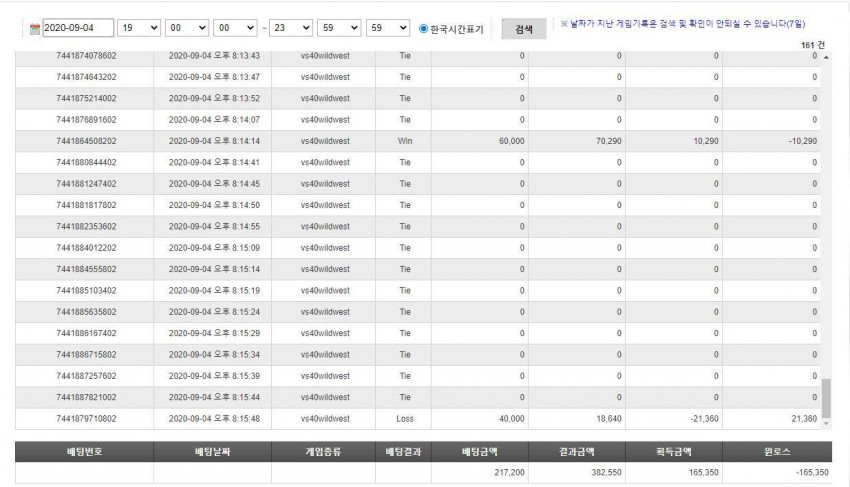Expand the end second dropdown
Screen dimensions: 850x487
coord(388,28)
